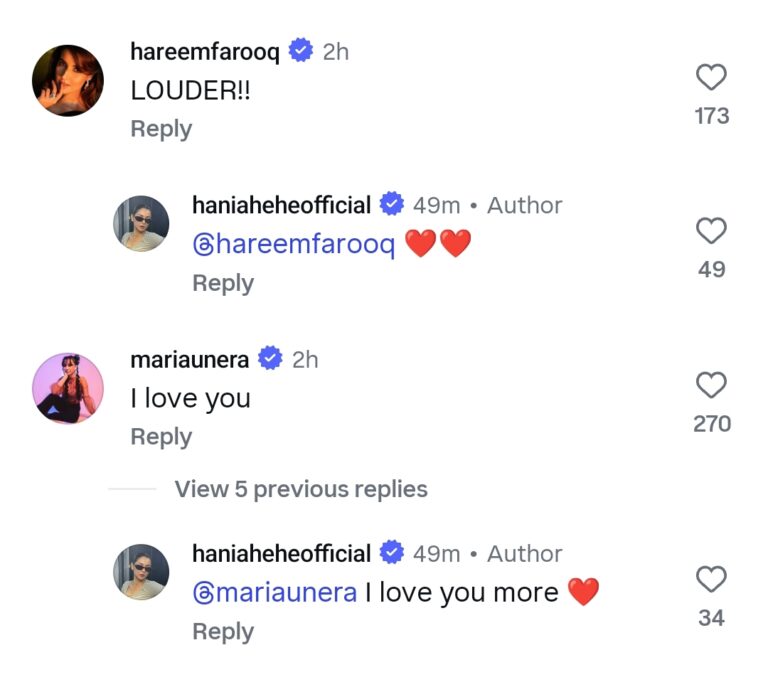The width and height of the screenshot is (768, 682).
Task: Click verified badge on last haniaheheofficial reply
Action: (x=392, y=553)
